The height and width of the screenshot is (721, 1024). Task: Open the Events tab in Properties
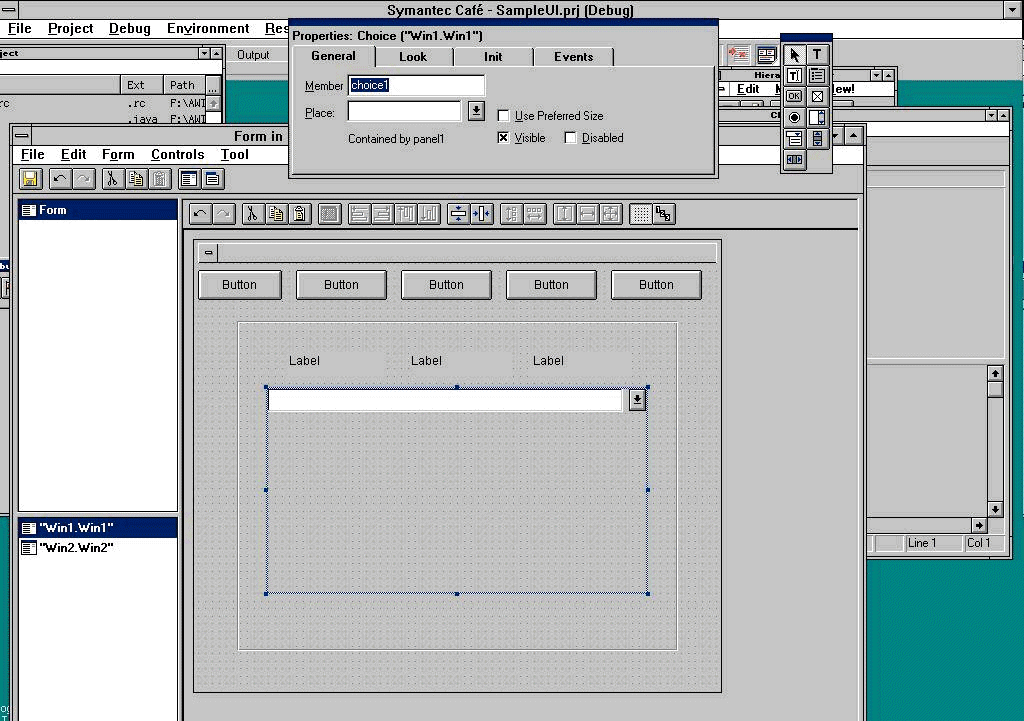573,57
